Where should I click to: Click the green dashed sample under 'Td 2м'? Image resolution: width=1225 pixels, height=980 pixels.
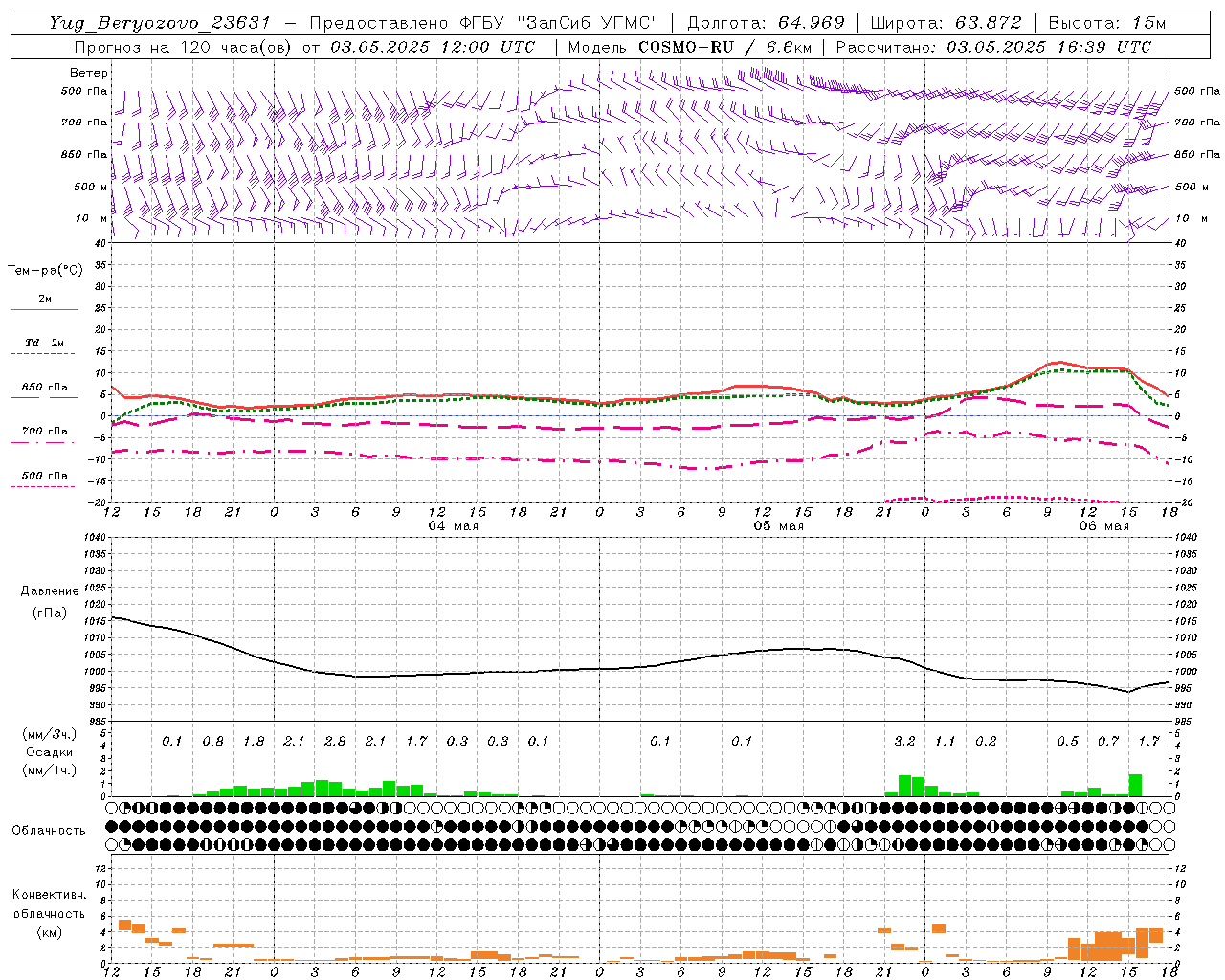point(44,354)
